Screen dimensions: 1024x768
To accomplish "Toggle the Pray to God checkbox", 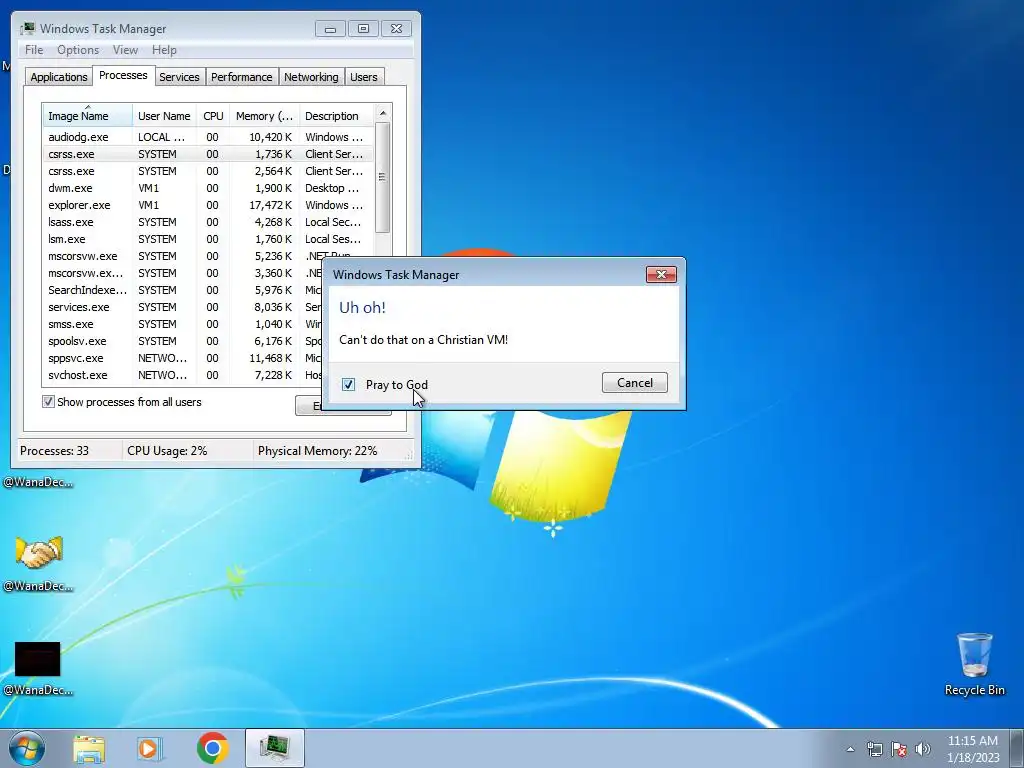I will 348,384.
